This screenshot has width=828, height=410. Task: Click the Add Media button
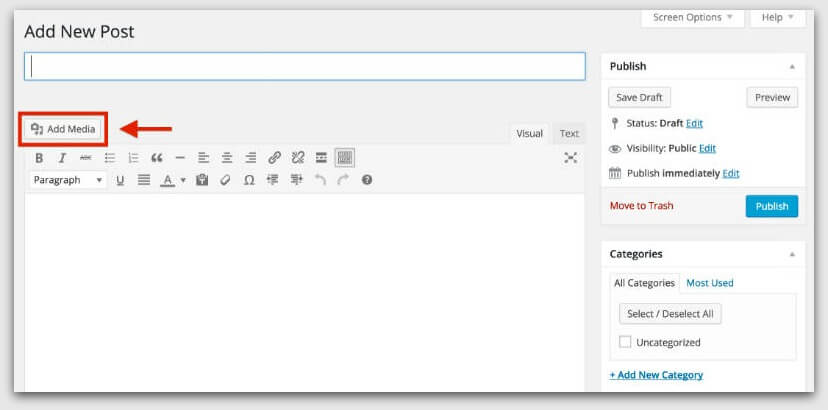63,129
